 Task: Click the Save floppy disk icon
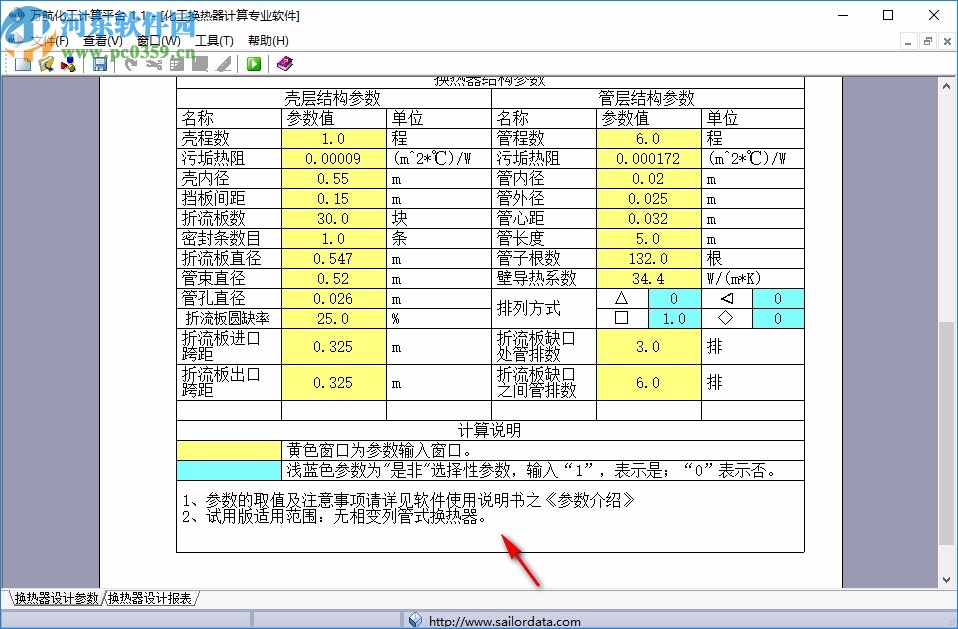(x=100, y=64)
